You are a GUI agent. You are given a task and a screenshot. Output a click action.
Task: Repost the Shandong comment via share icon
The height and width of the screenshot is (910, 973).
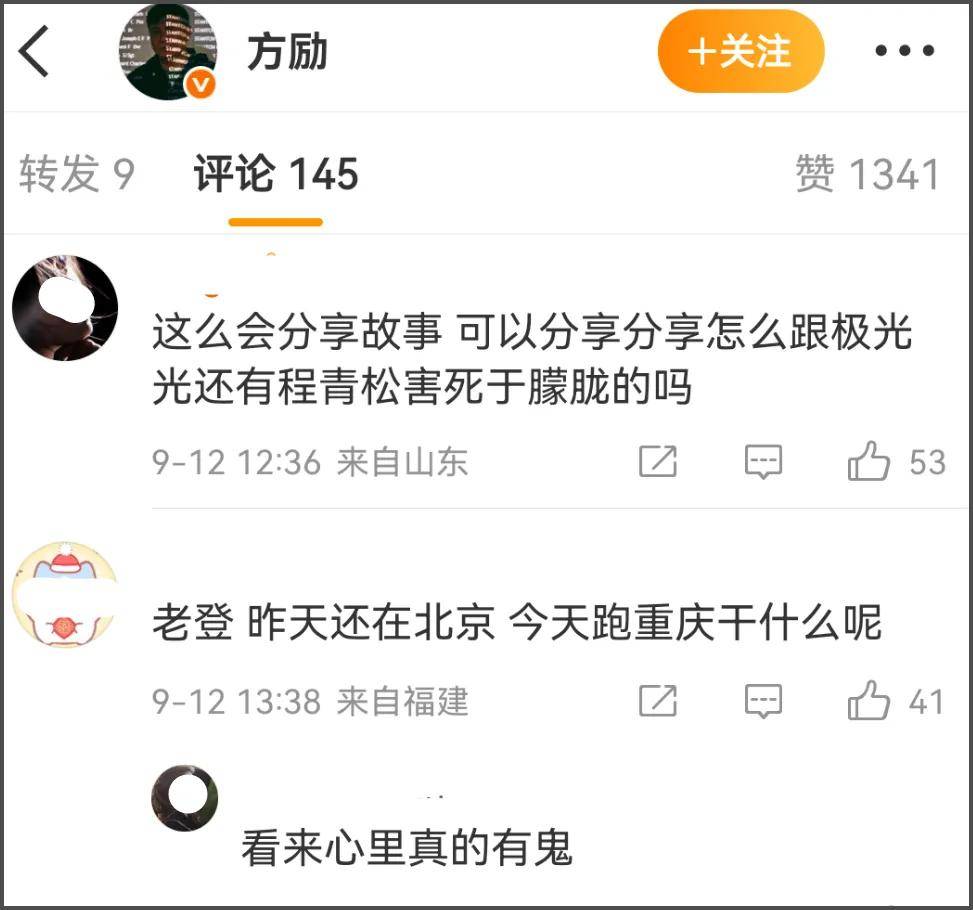click(658, 461)
